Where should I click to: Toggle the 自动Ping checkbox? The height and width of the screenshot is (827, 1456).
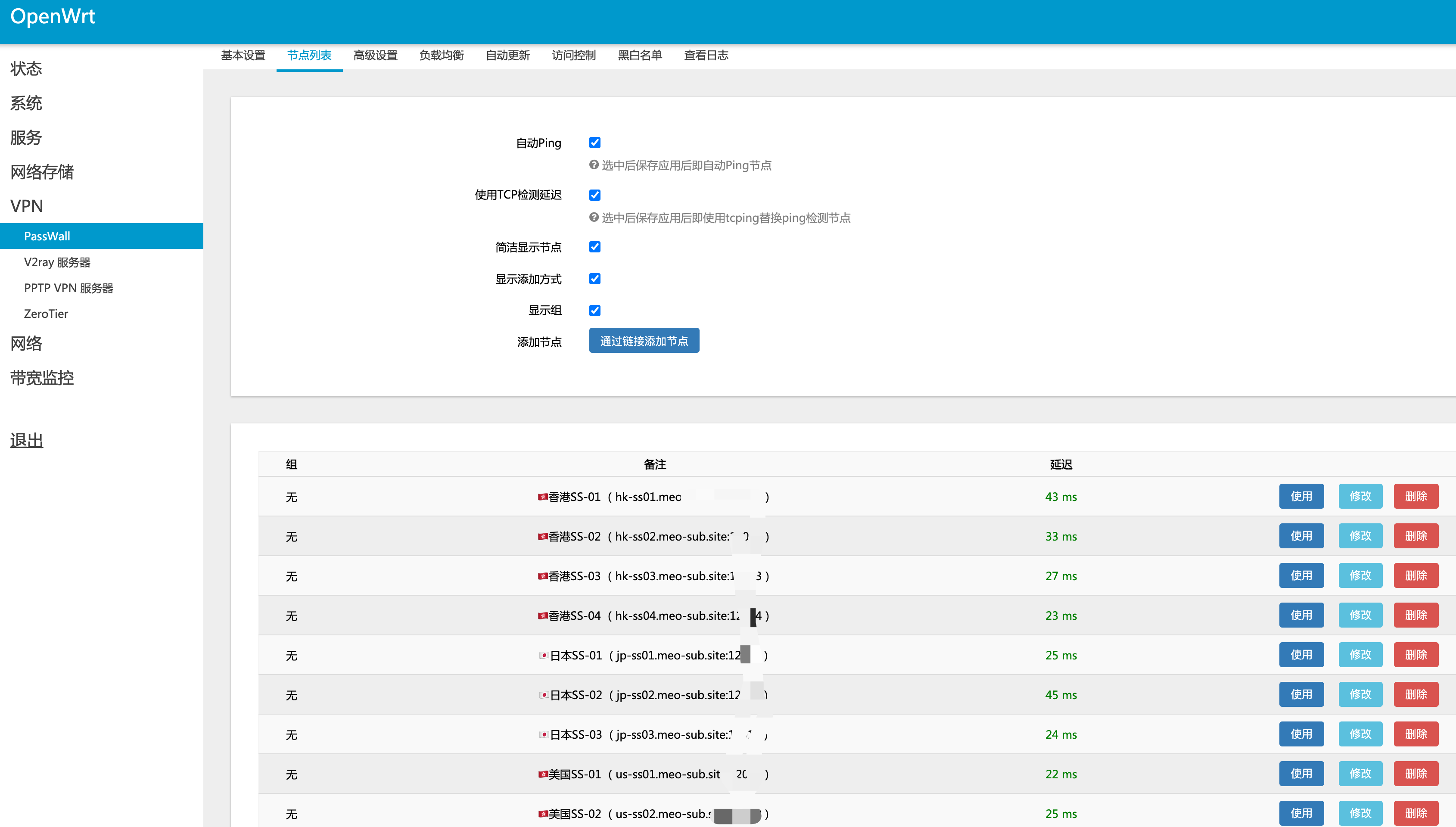click(x=594, y=143)
